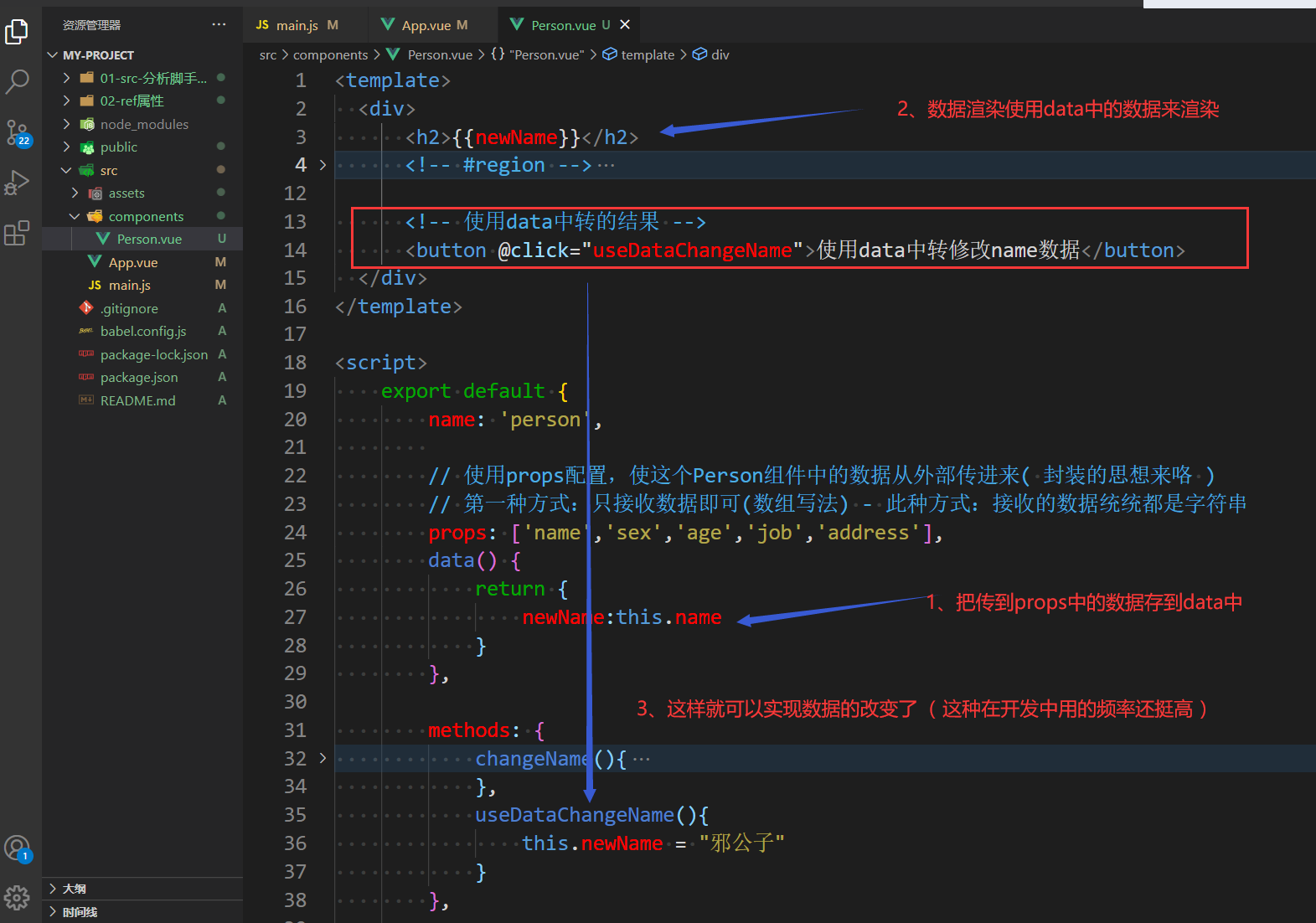Click line number 27 in the gutter
Screen dimensions: 1316x923
click(295, 616)
